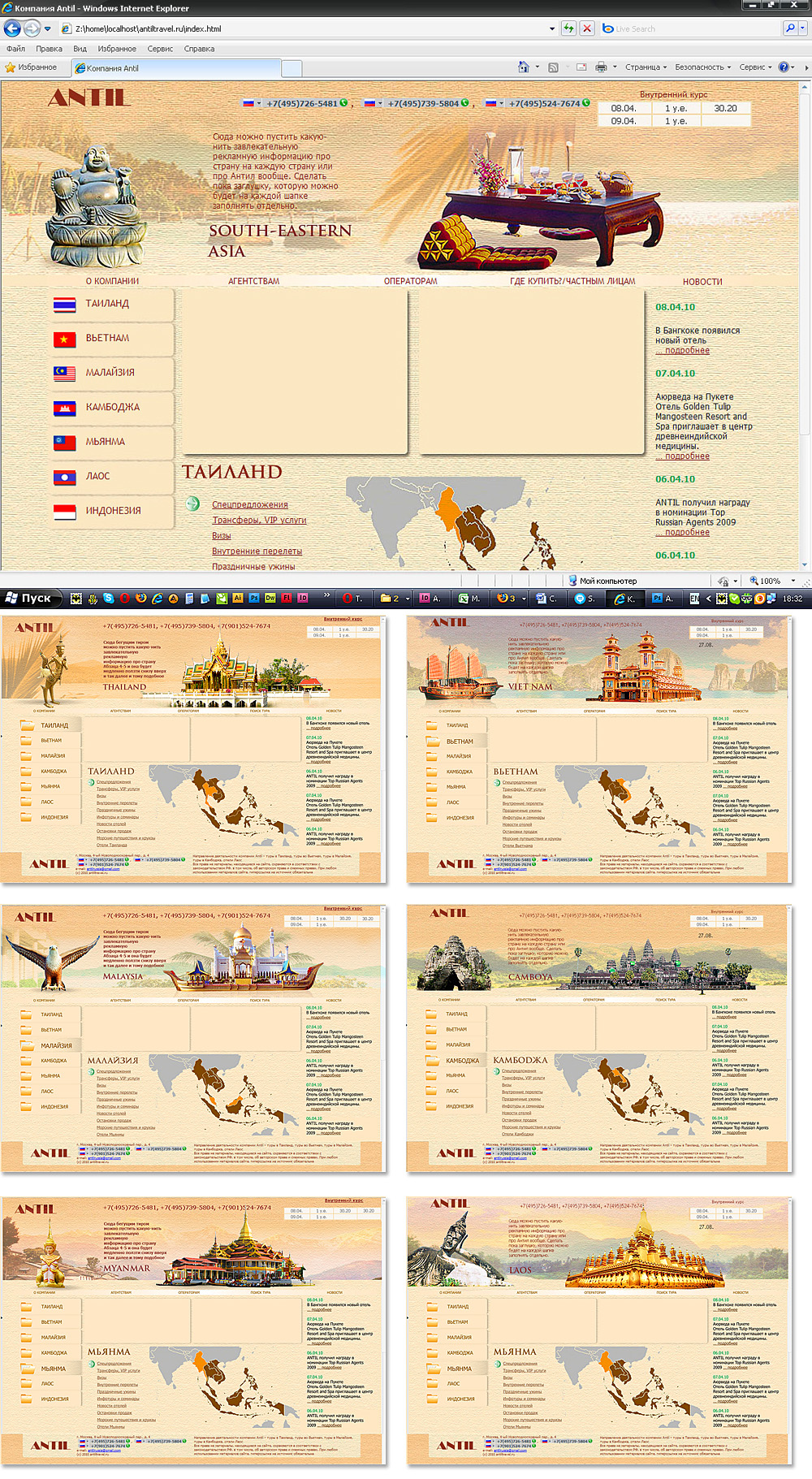Expand the Print options dropdown arrow
The image size is (812, 1479).
615,67
